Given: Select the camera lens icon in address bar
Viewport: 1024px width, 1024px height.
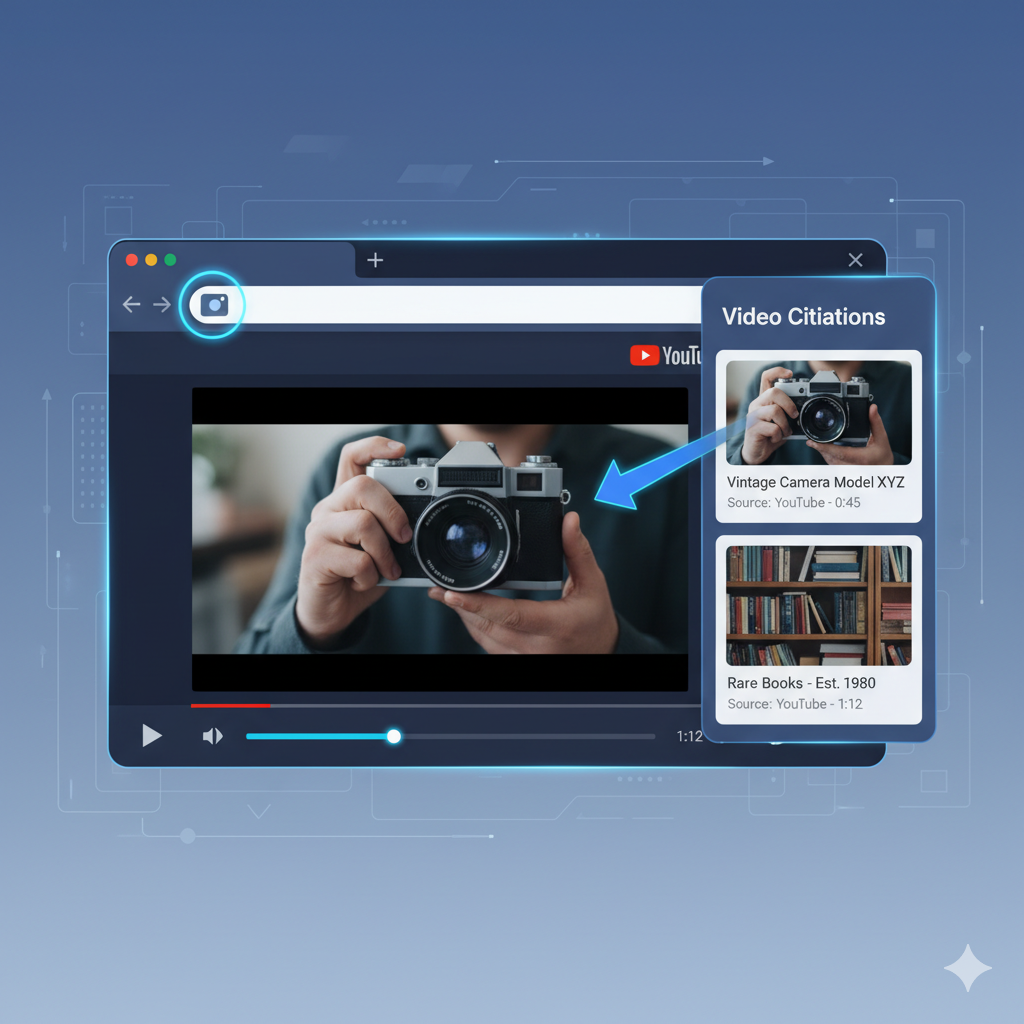Looking at the screenshot, I should click(213, 304).
